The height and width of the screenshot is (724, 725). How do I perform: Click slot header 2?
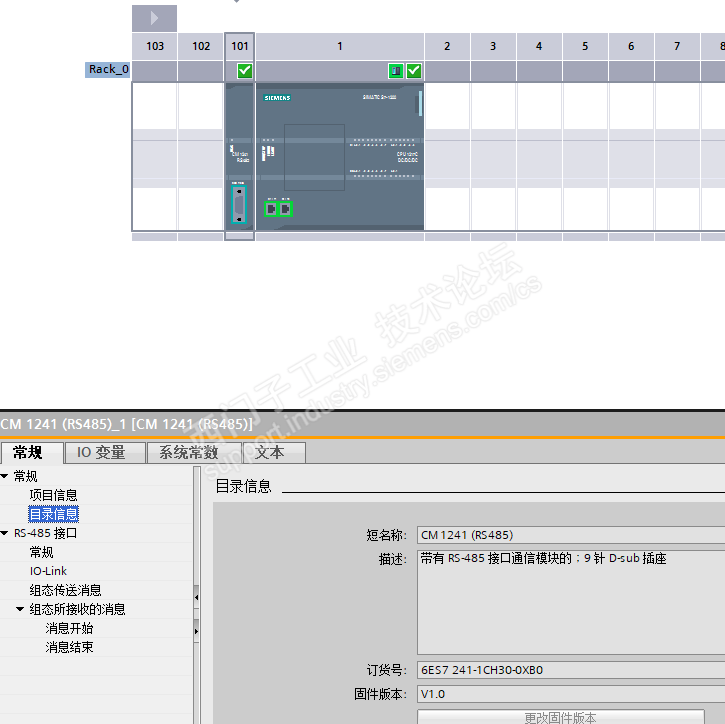[x=447, y=46]
